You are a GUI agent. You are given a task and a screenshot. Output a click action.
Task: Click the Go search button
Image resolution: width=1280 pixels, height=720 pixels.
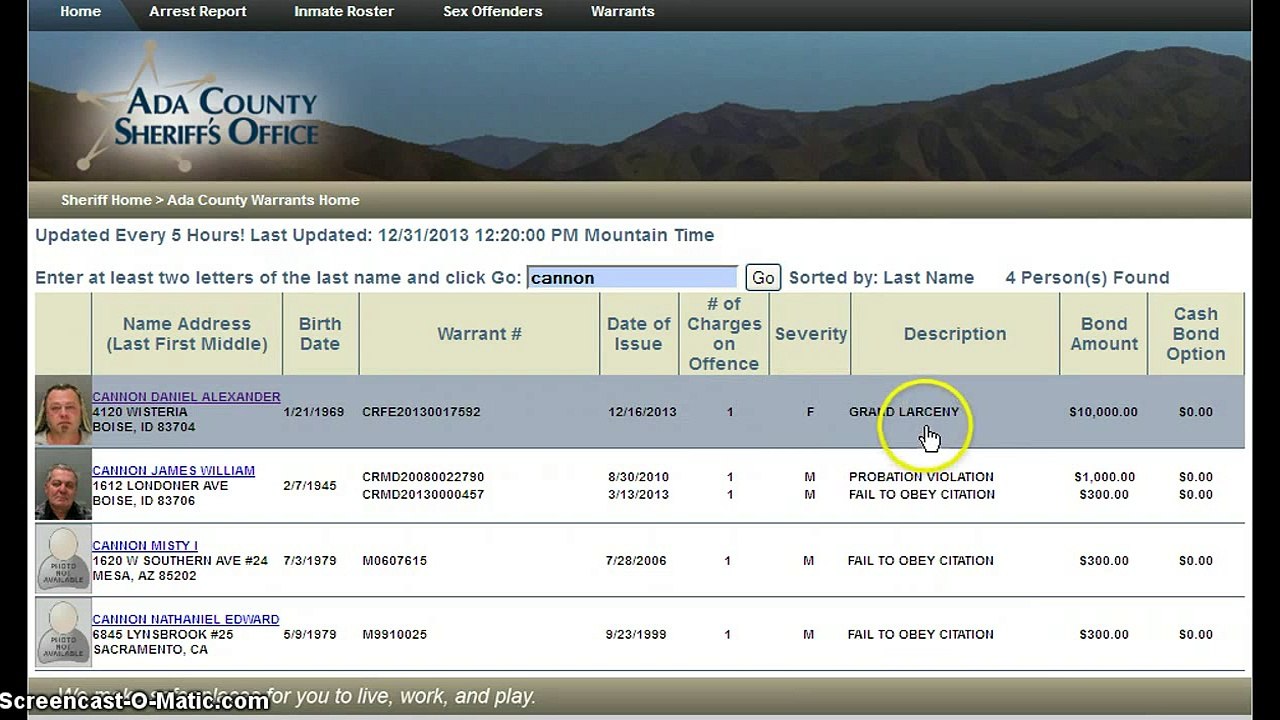tap(763, 278)
